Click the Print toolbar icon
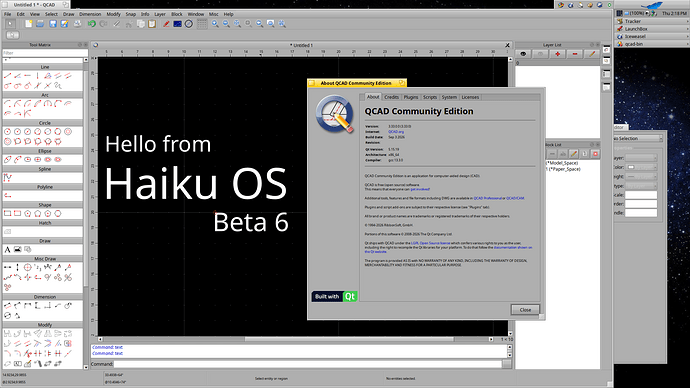 click(x=77, y=24)
